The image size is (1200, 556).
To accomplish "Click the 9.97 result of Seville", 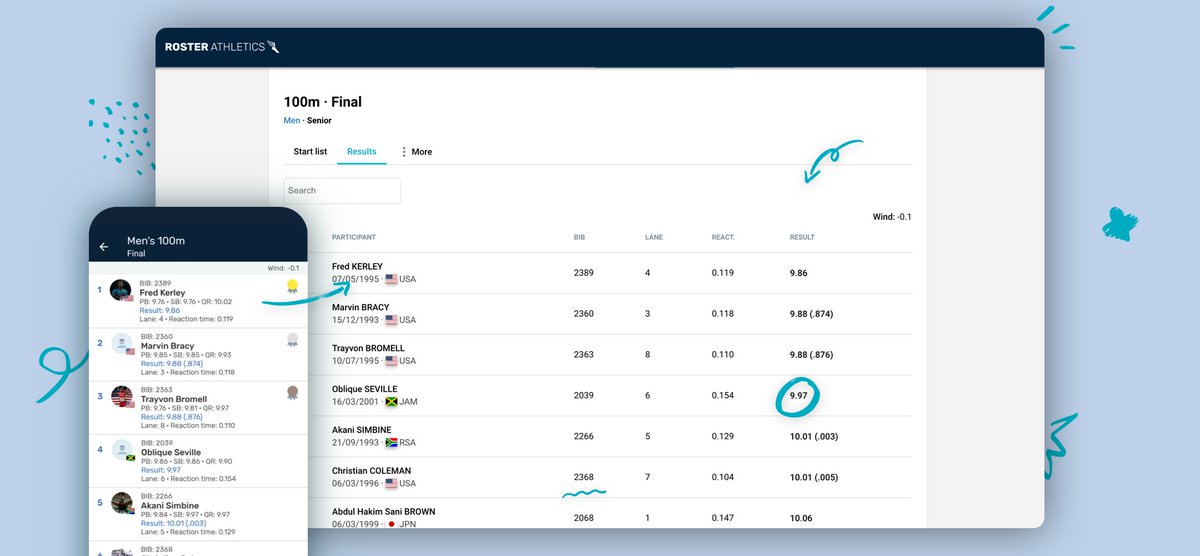I will 800,396.
